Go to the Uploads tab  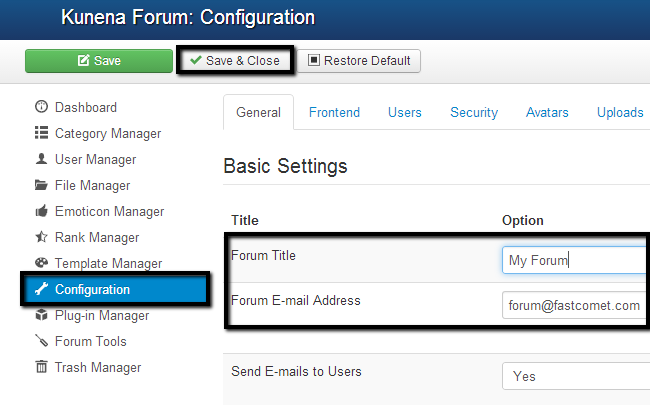tap(620, 113)
